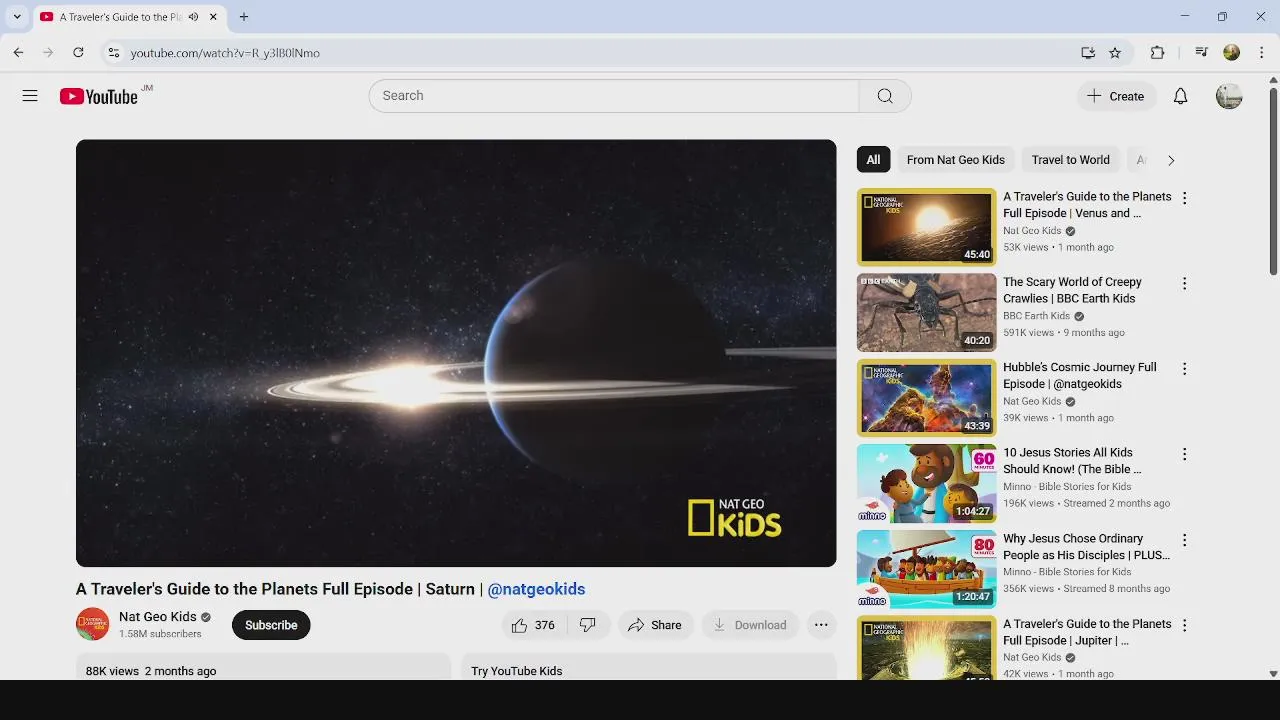Open media control icon in toolbar
The image size is (1280, 720).
point(1202,53)
